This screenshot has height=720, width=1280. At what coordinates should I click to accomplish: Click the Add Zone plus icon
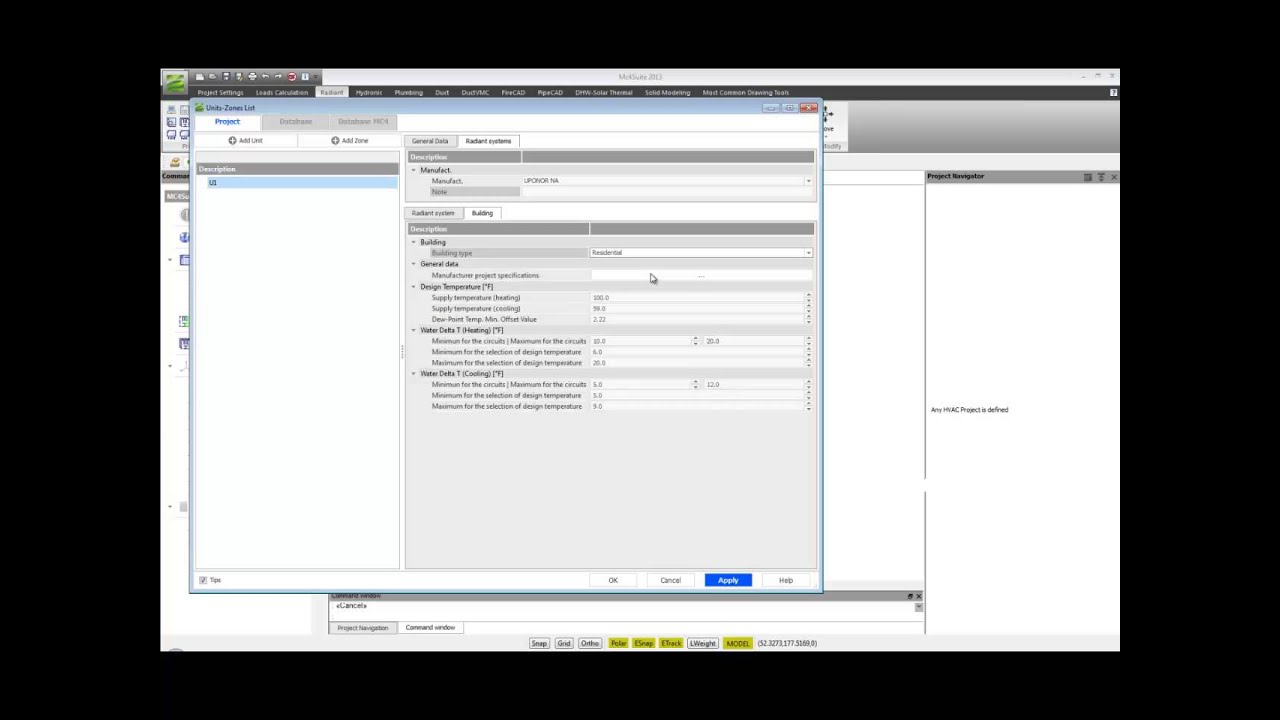point(335,141)
